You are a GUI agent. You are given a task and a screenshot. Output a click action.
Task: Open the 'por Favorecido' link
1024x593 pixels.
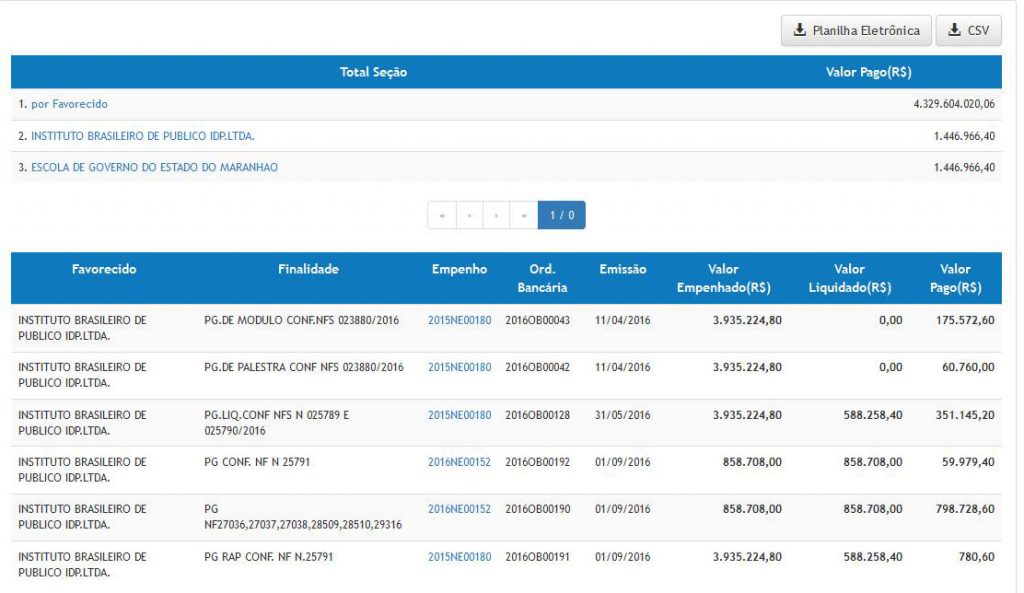pos(69,104)
